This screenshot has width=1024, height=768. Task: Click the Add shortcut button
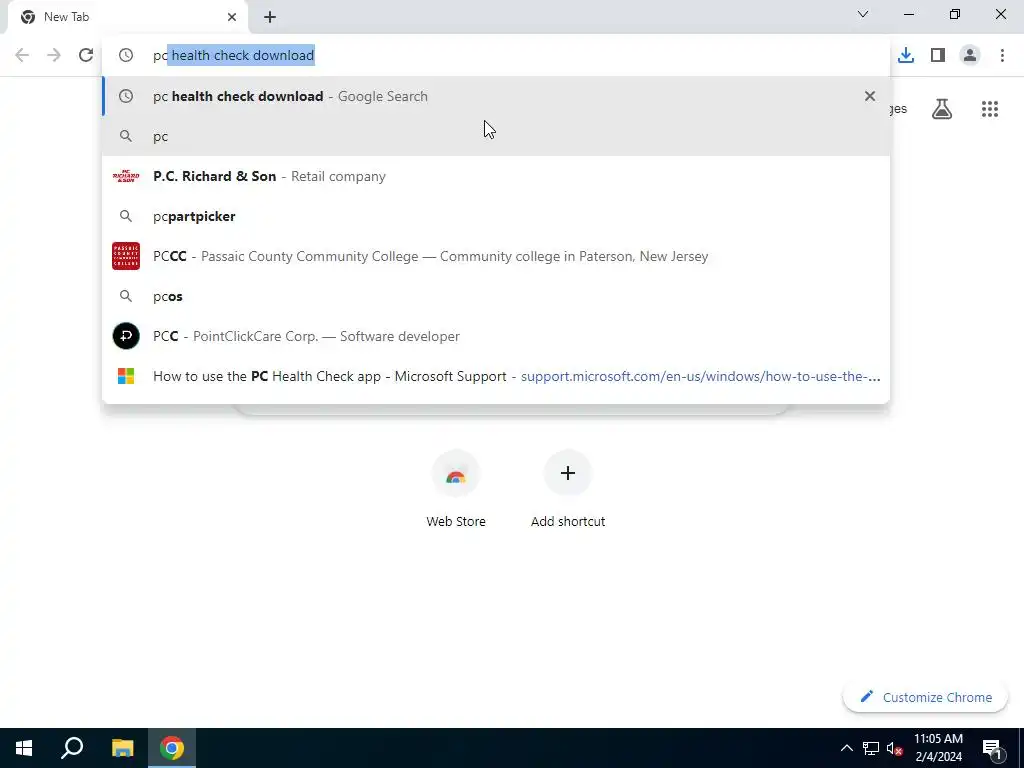point(568,489)
